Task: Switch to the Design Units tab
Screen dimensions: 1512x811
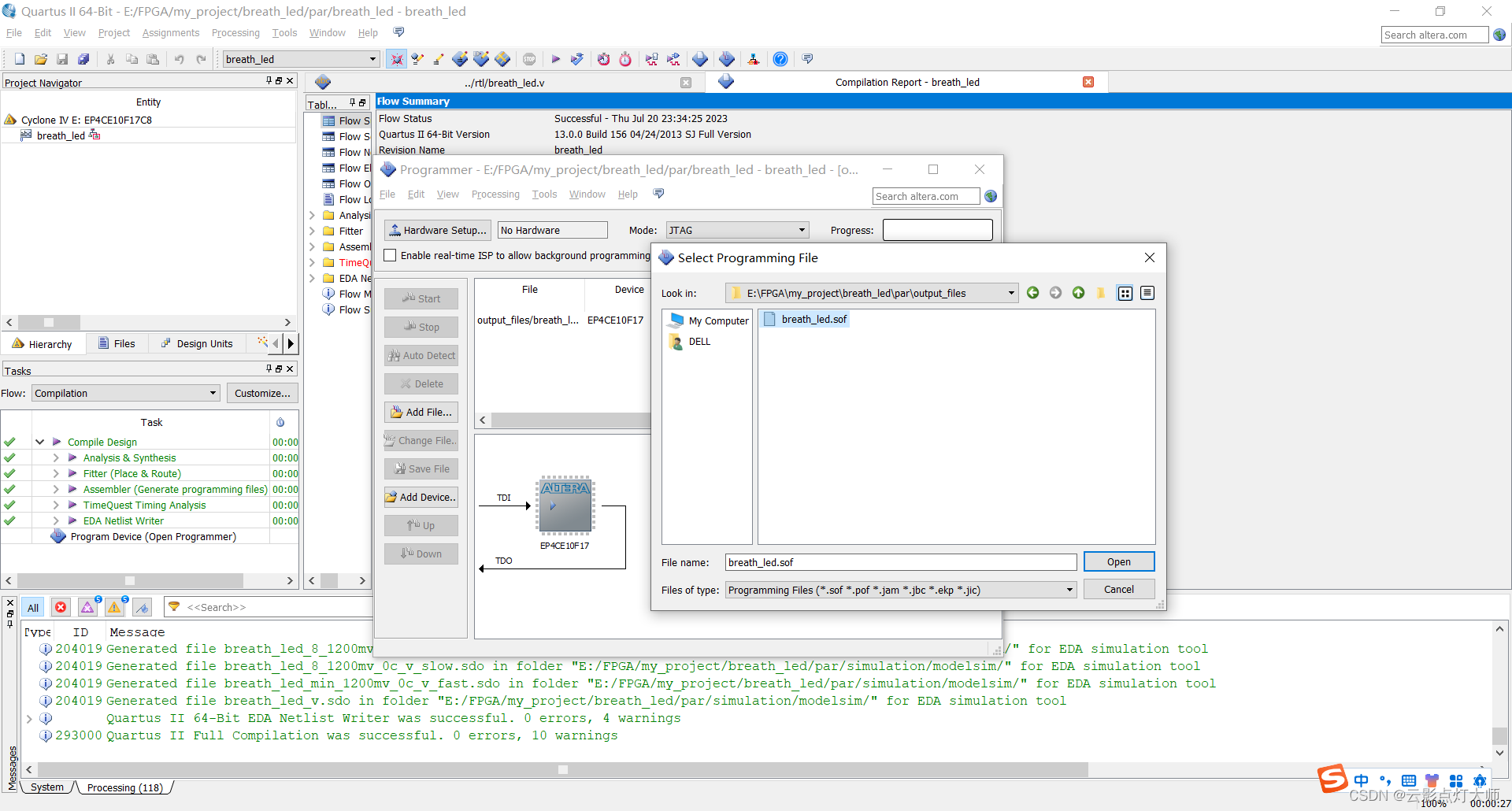Action: pyautogui.click(x=197, y=343)
